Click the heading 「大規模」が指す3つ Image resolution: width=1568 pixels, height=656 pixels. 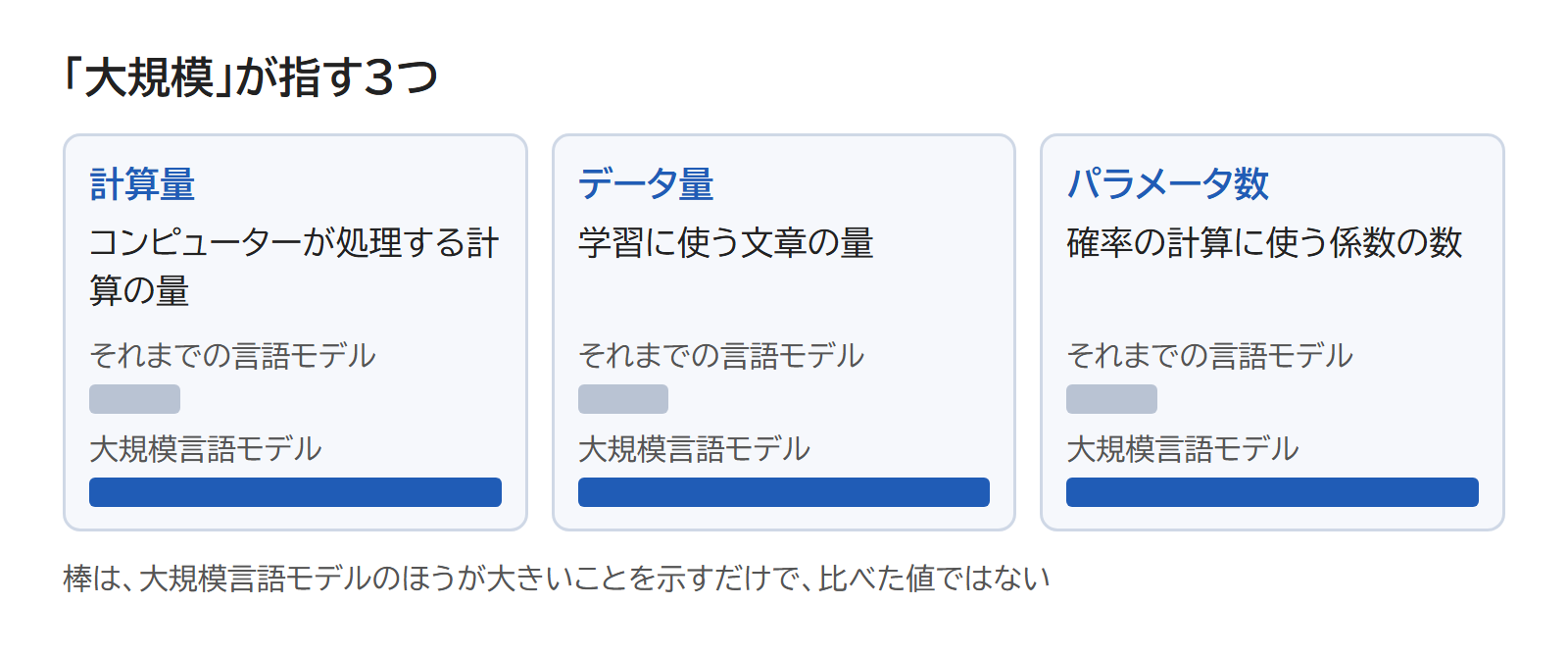tap(250, 76)
